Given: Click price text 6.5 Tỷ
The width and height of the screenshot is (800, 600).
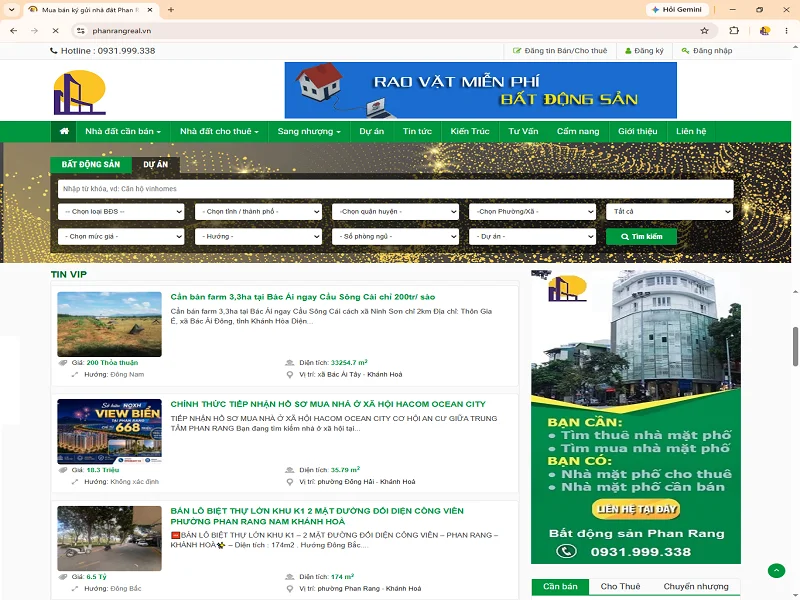Looking at the screenshot, I should [96, 577].
